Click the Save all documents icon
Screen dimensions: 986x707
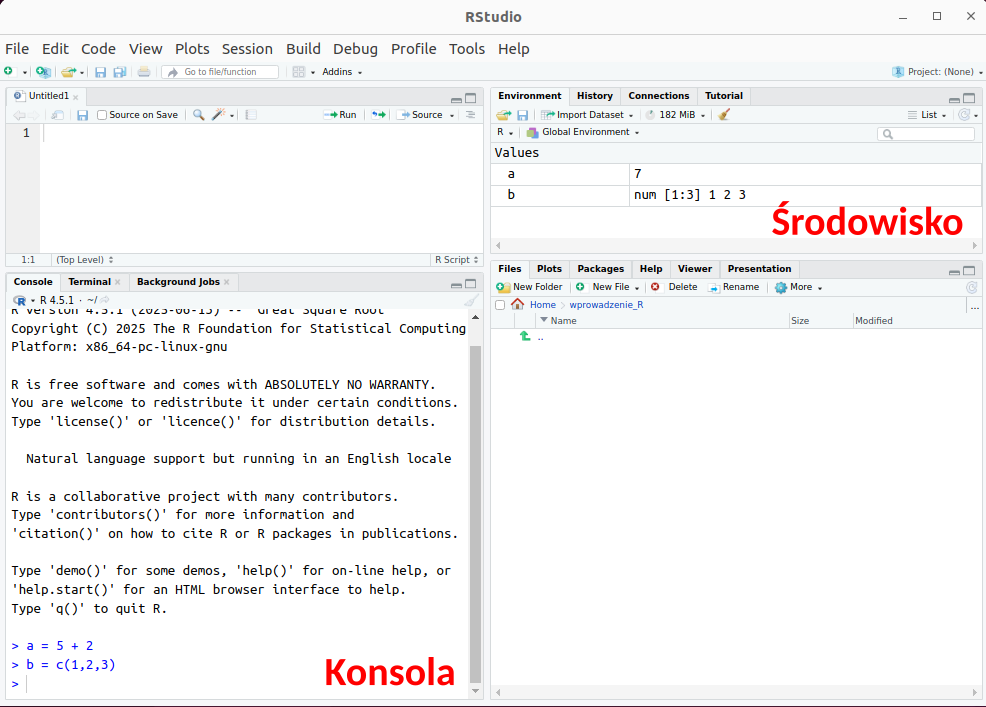pos(119,72)
